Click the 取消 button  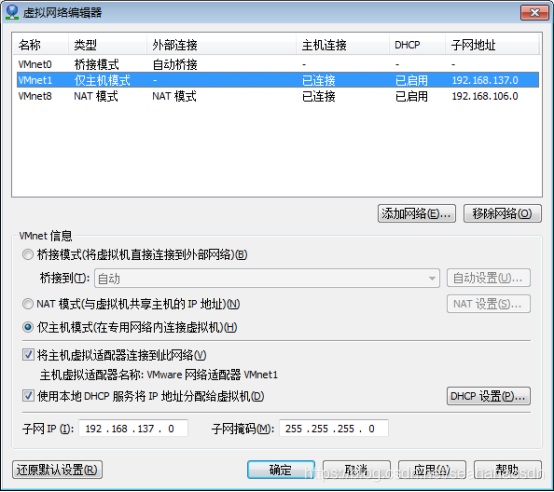356,470
